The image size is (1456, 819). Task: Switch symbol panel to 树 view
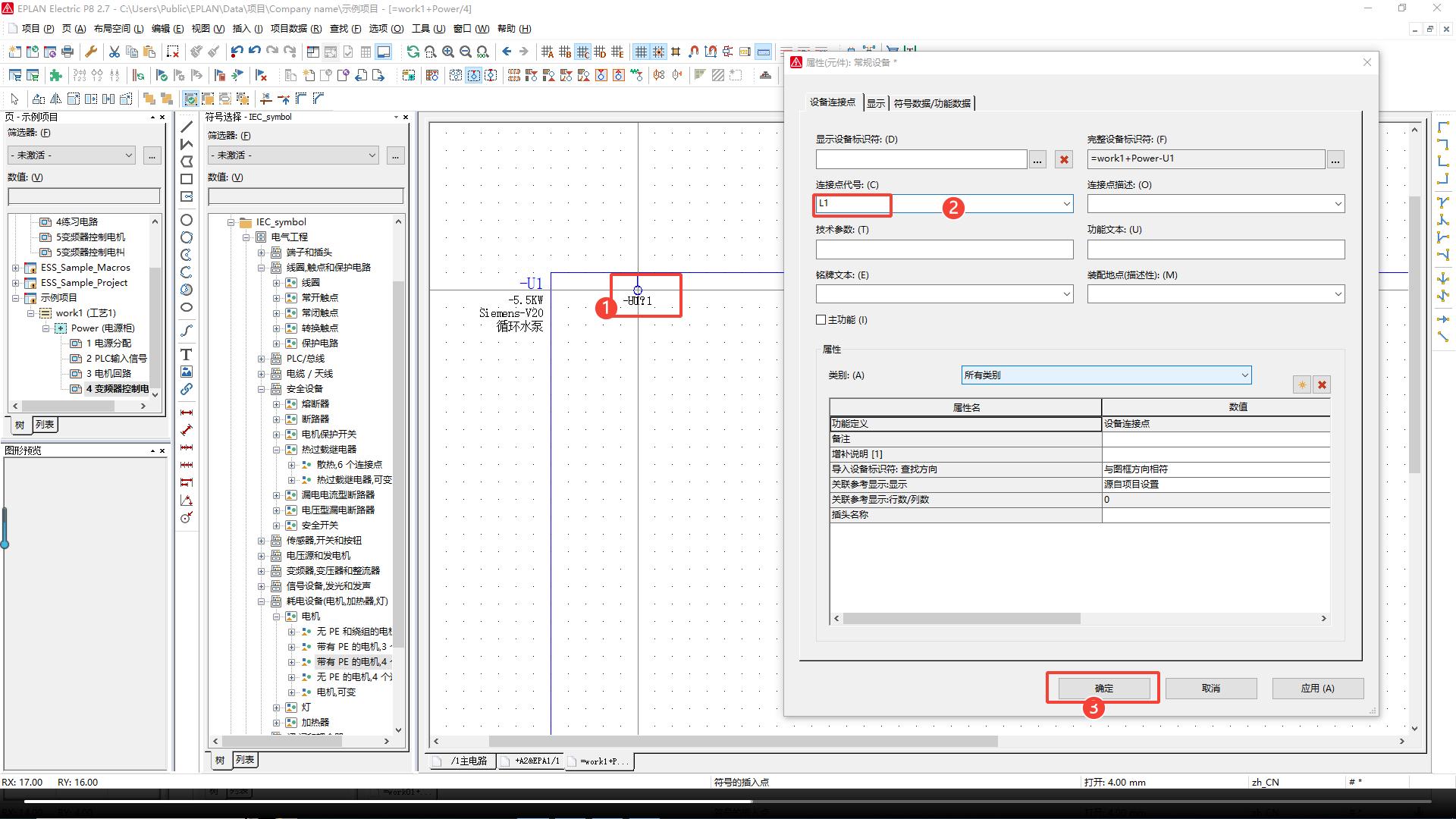click(219, 760)
